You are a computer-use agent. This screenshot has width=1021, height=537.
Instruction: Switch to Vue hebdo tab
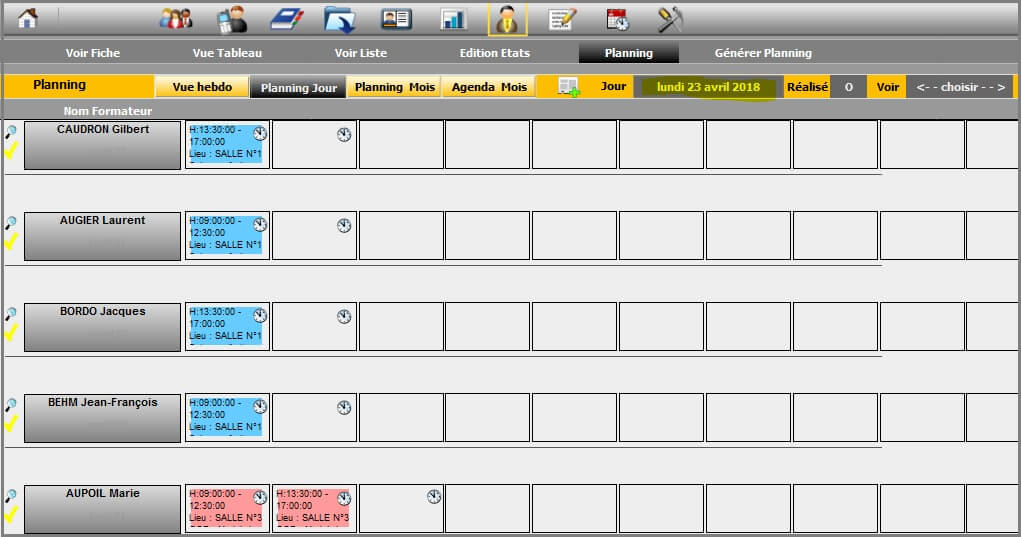202,87
